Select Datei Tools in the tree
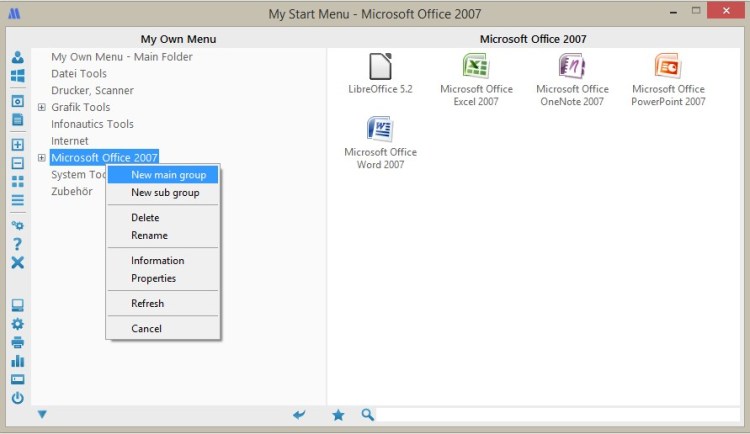750x434 pixels. (x=79, y=74)
